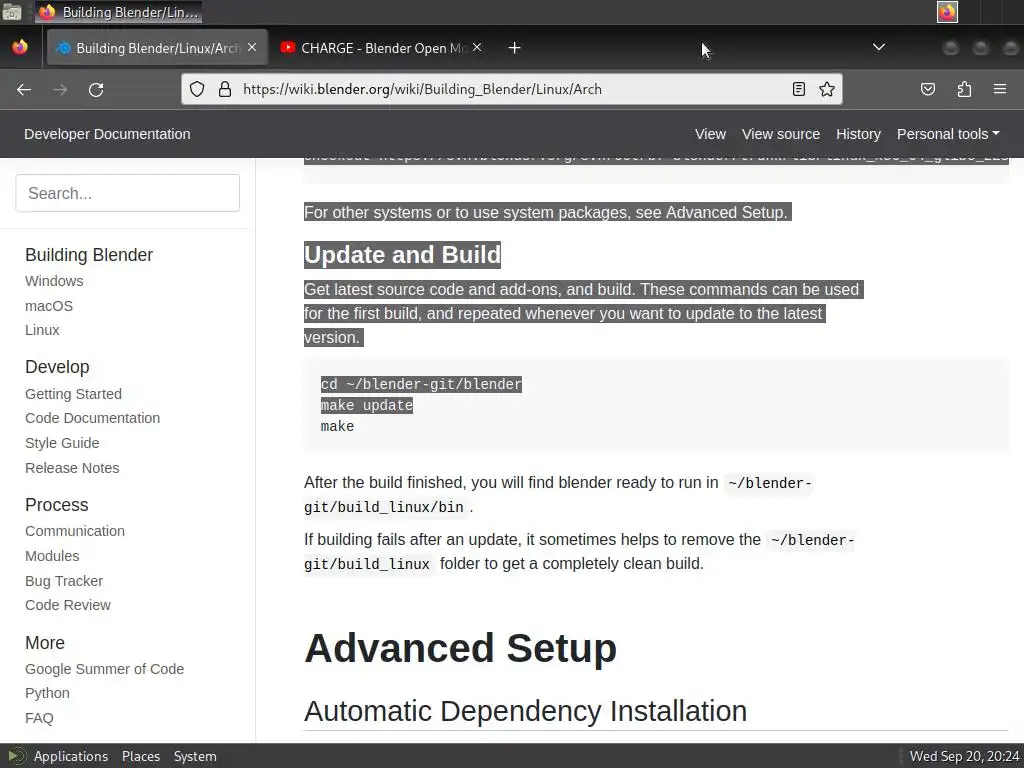The width and height of the screenshot is (1024, 768).
Task: Open the System menu in the panel
Action: pyautogui.click(x=195, y=756)
